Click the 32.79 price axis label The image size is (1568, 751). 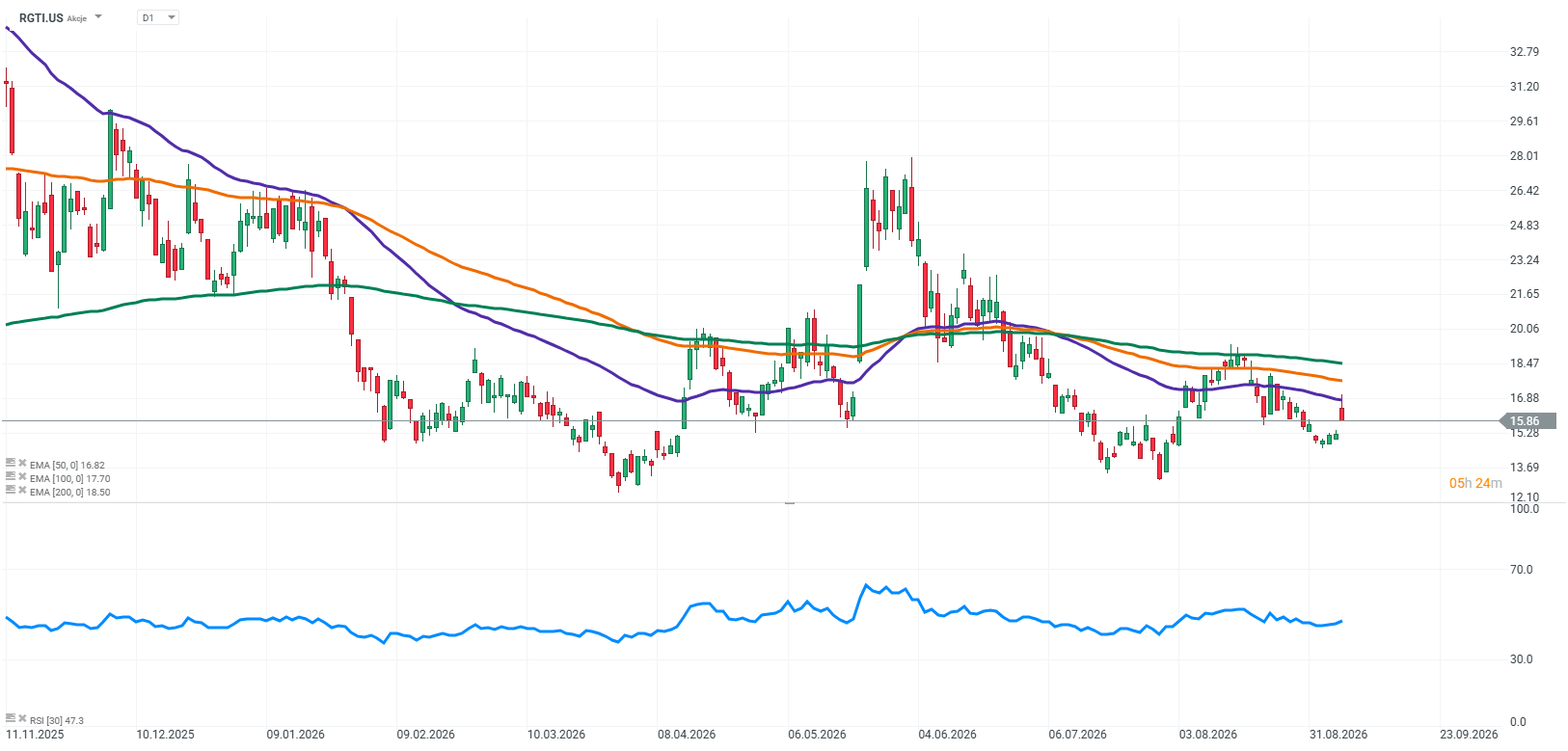[x=1525, y=52]
